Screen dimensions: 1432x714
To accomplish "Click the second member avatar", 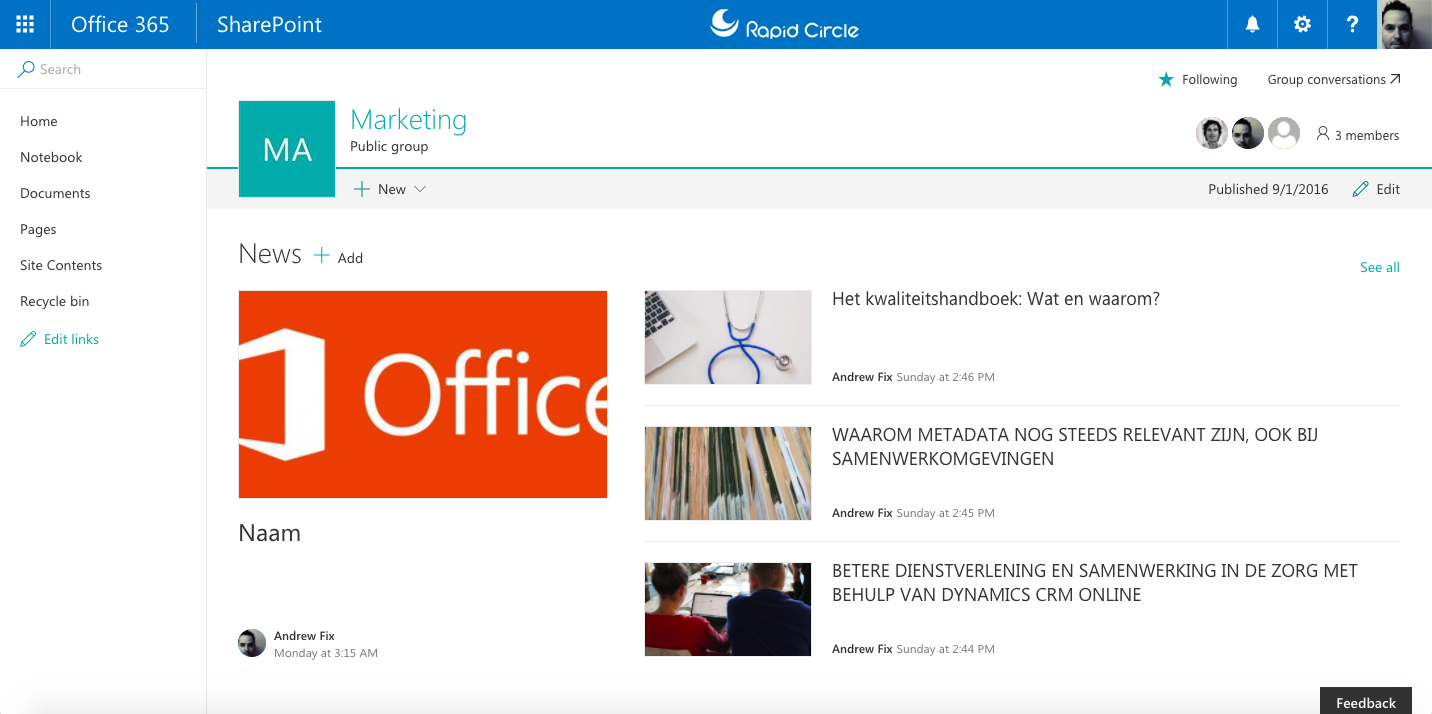I will click(1248, 133).
